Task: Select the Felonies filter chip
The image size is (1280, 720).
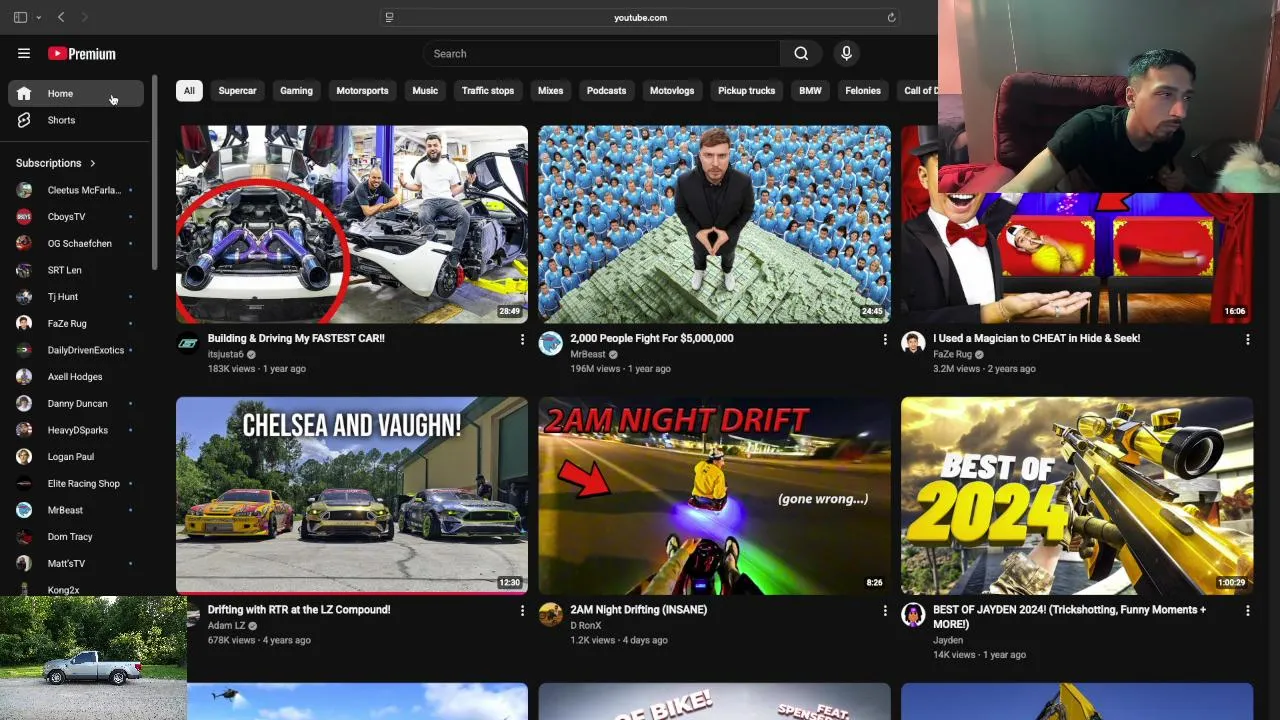Action: (863, 91)
